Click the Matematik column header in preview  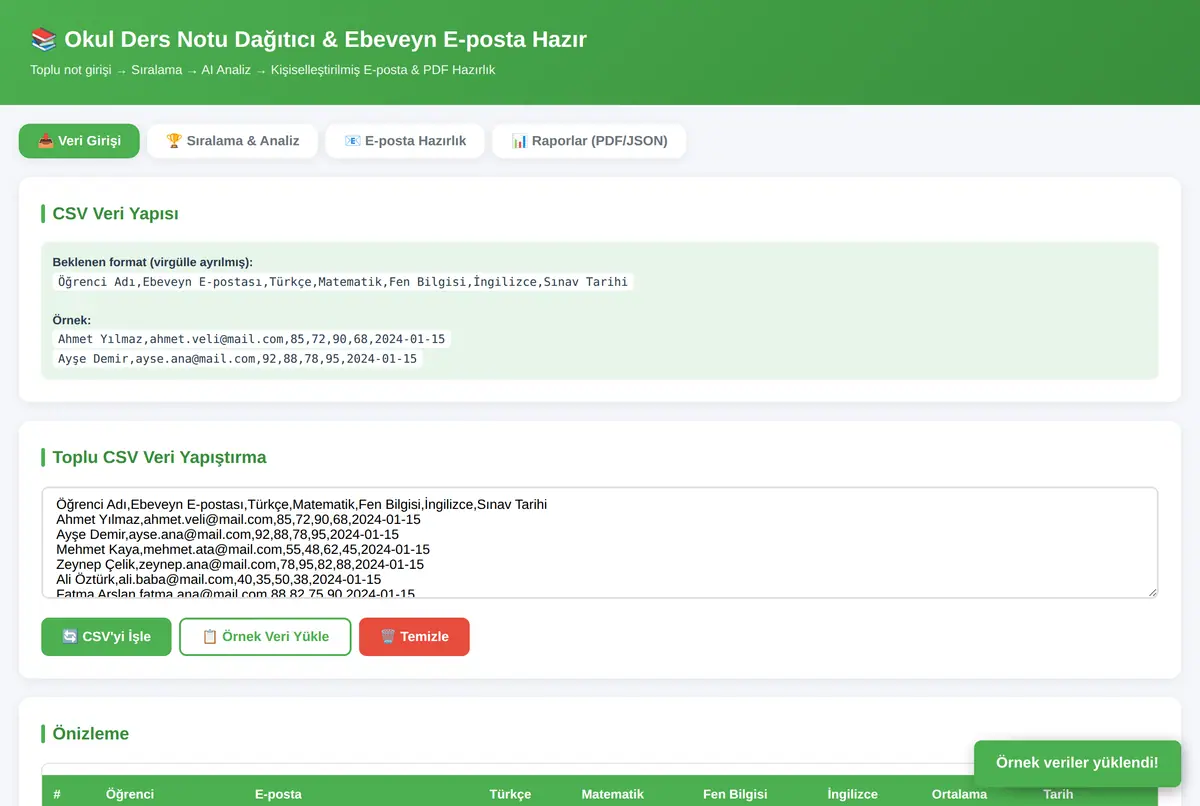612,794
